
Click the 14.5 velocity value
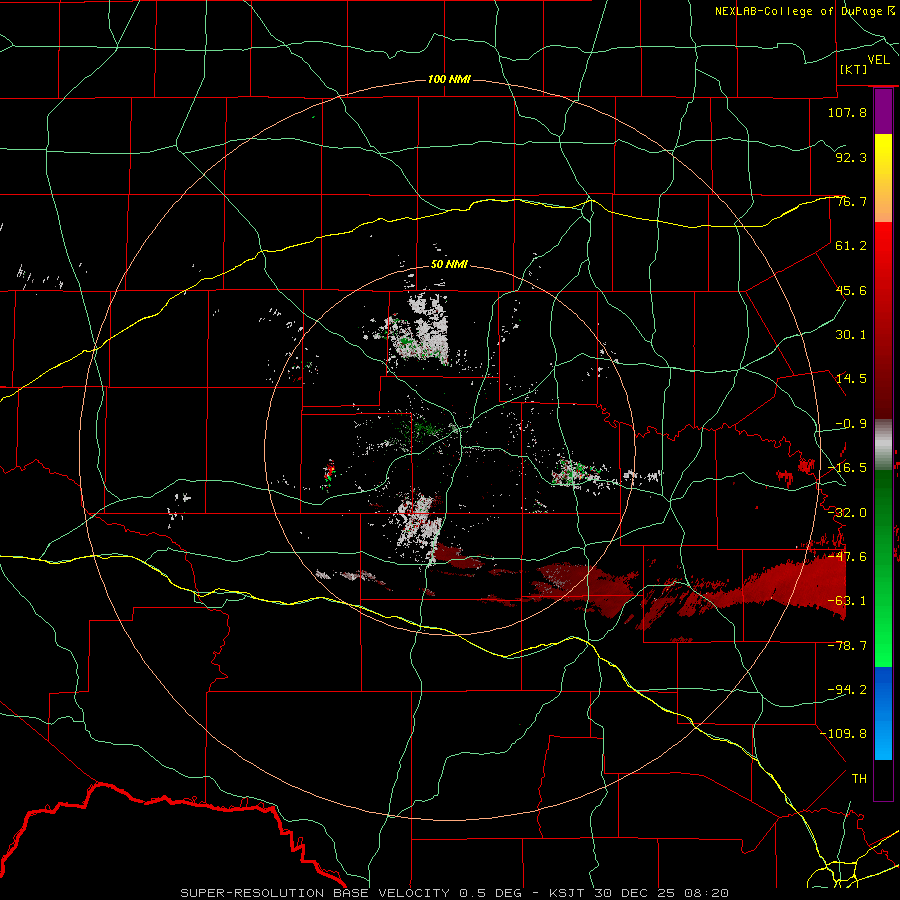tap(851, 379)
